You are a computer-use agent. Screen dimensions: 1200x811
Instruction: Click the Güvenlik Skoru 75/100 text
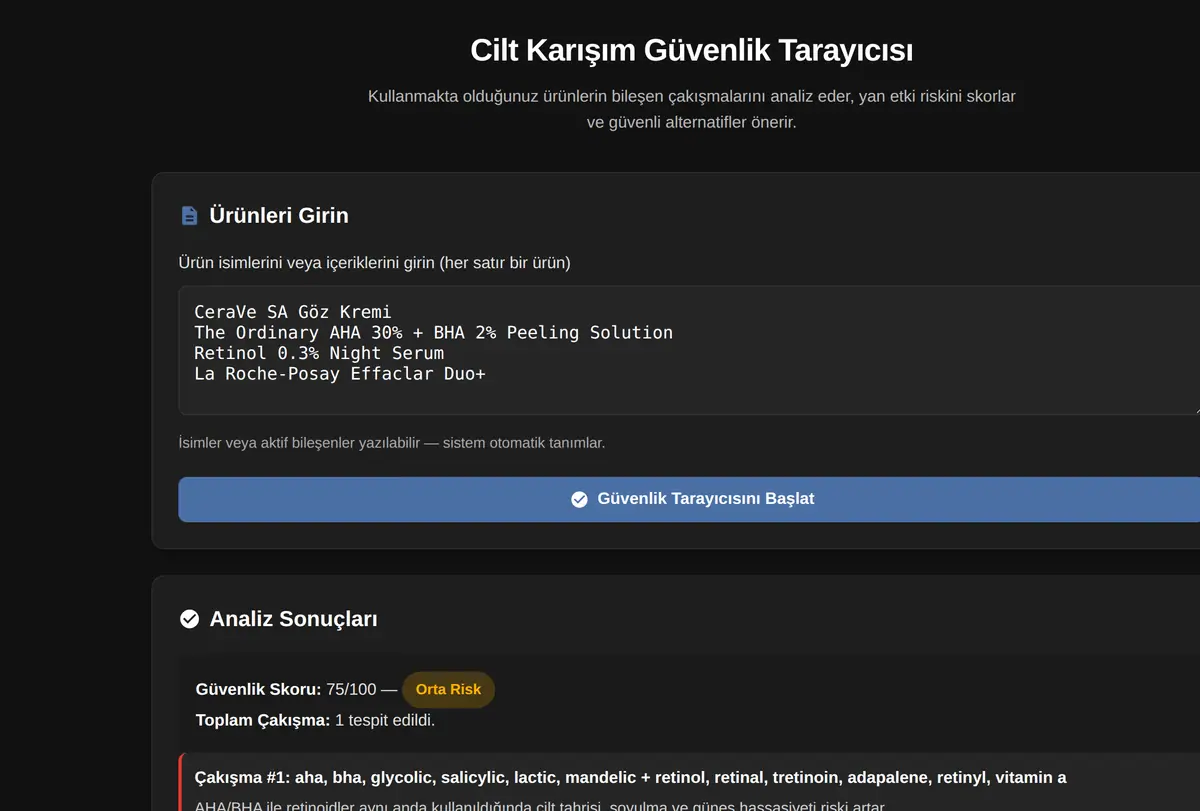[x=286, y=689]
